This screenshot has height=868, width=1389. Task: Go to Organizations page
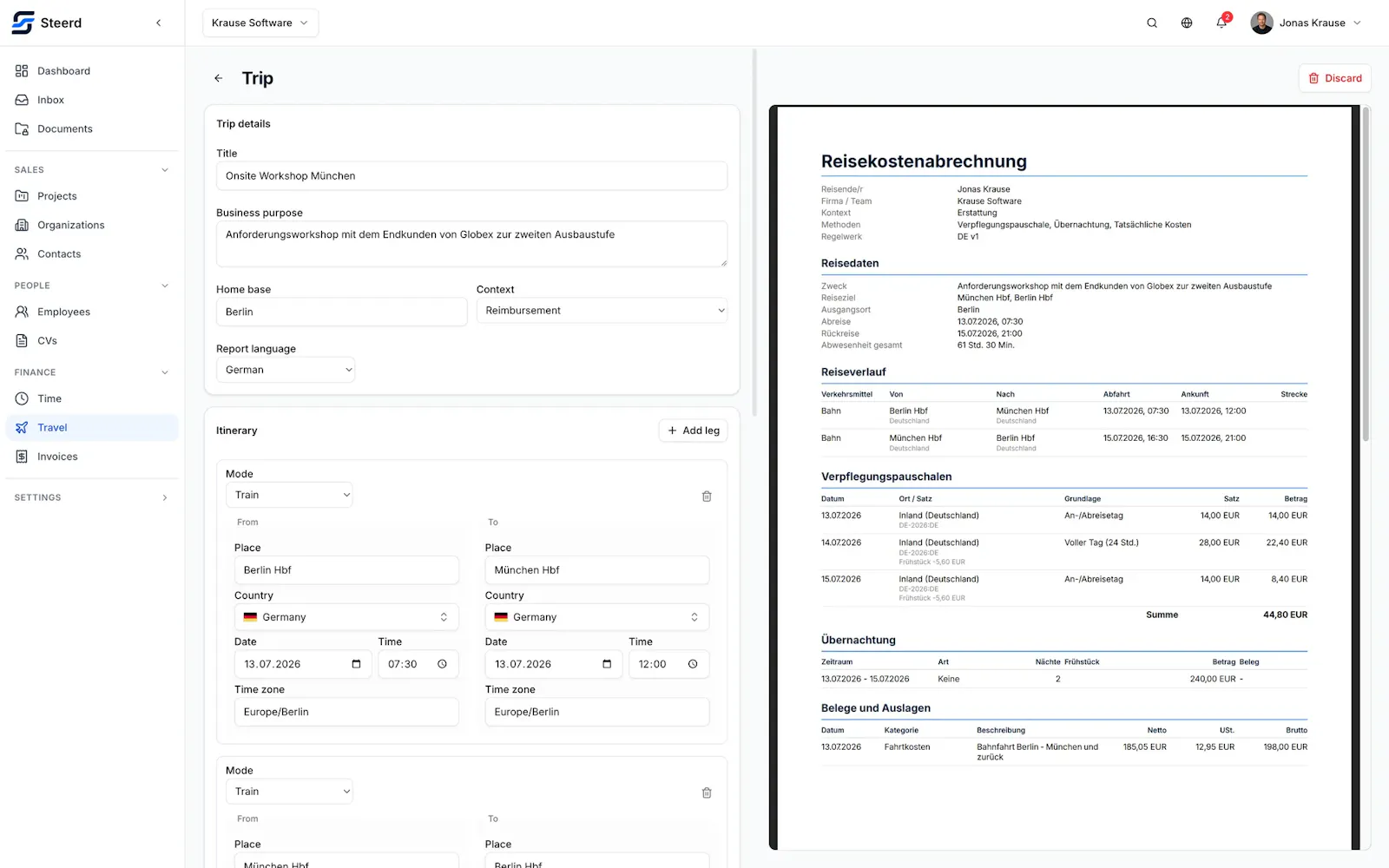click(92, 225)
